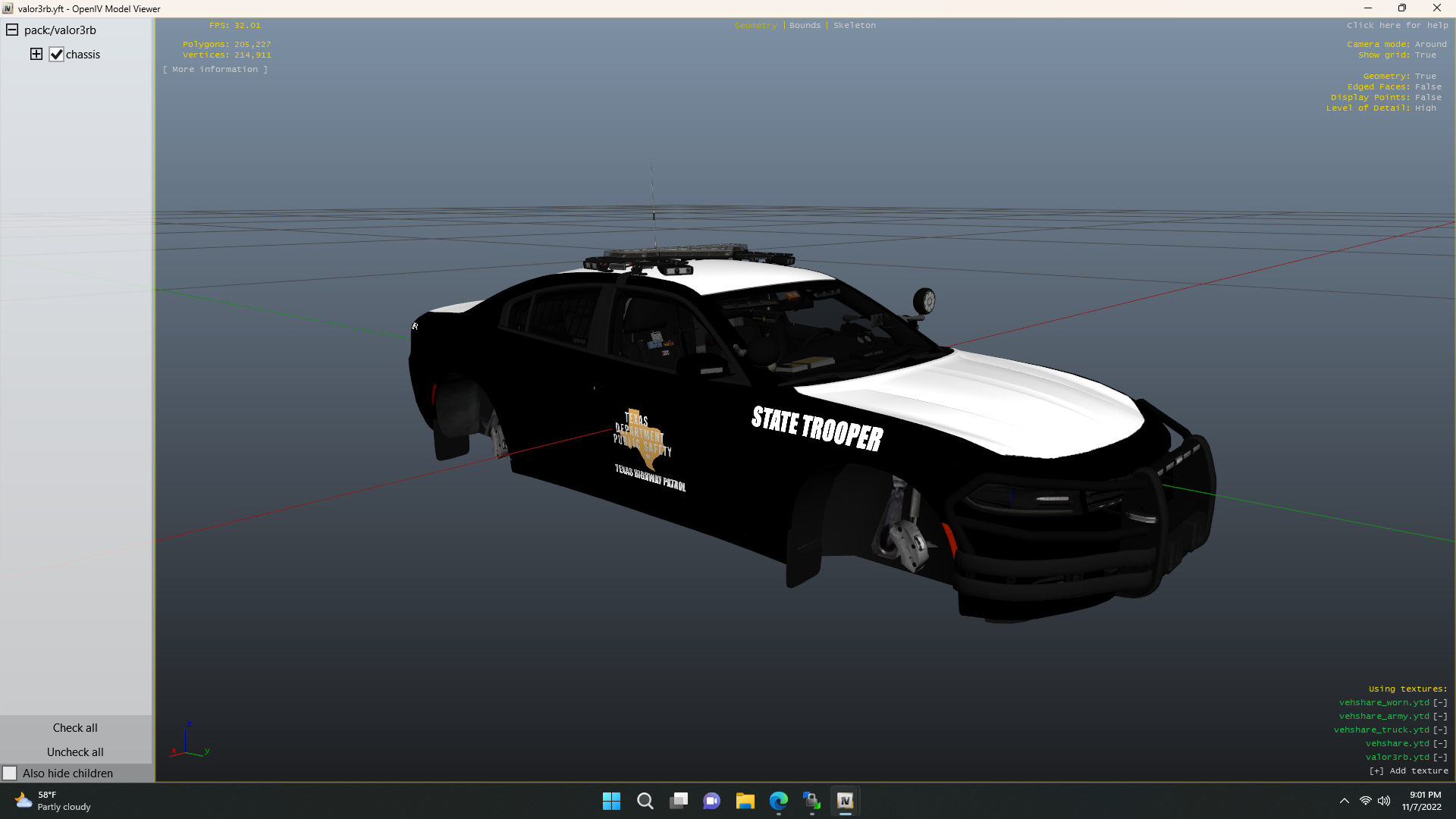This screenshot has width=1456, height=819.
Task: Open the More information link
Action: pos(215,69)
